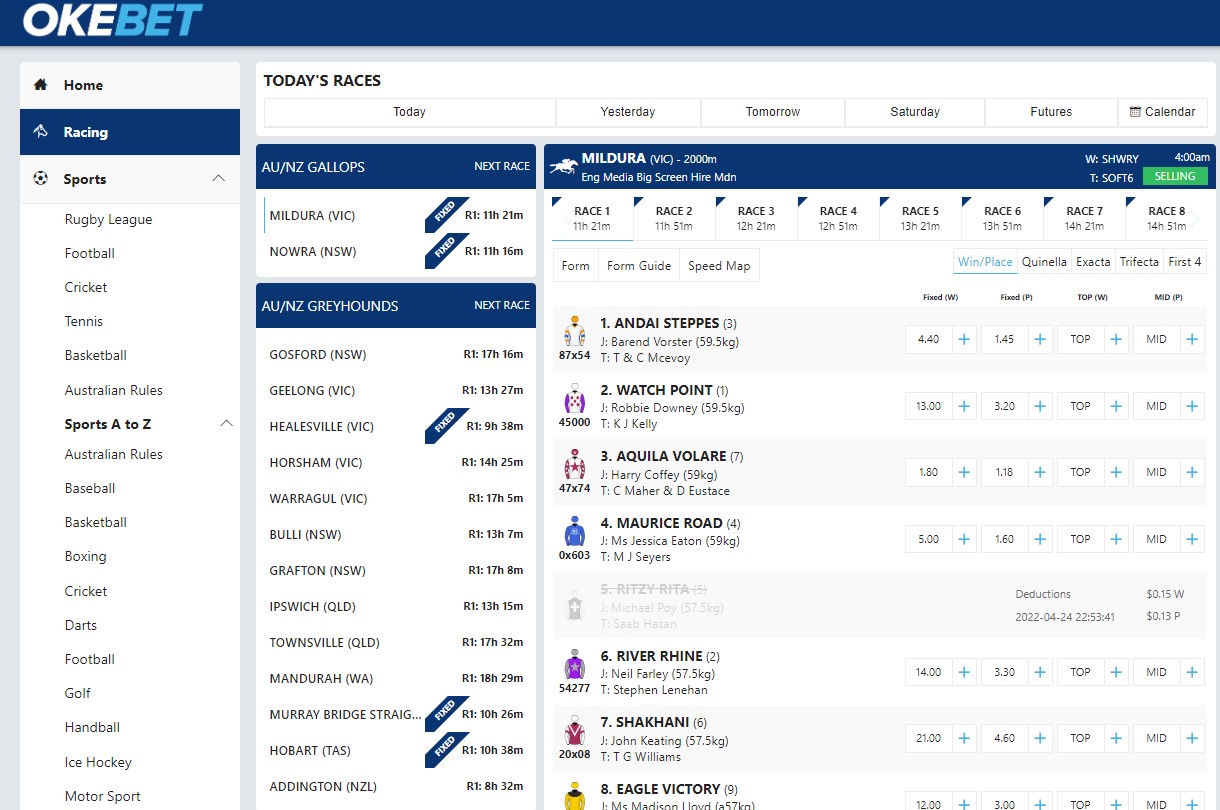1220x810 pixels.
Task: Collapse the Sports A to Z chevron
Action: tap(226, 424)
